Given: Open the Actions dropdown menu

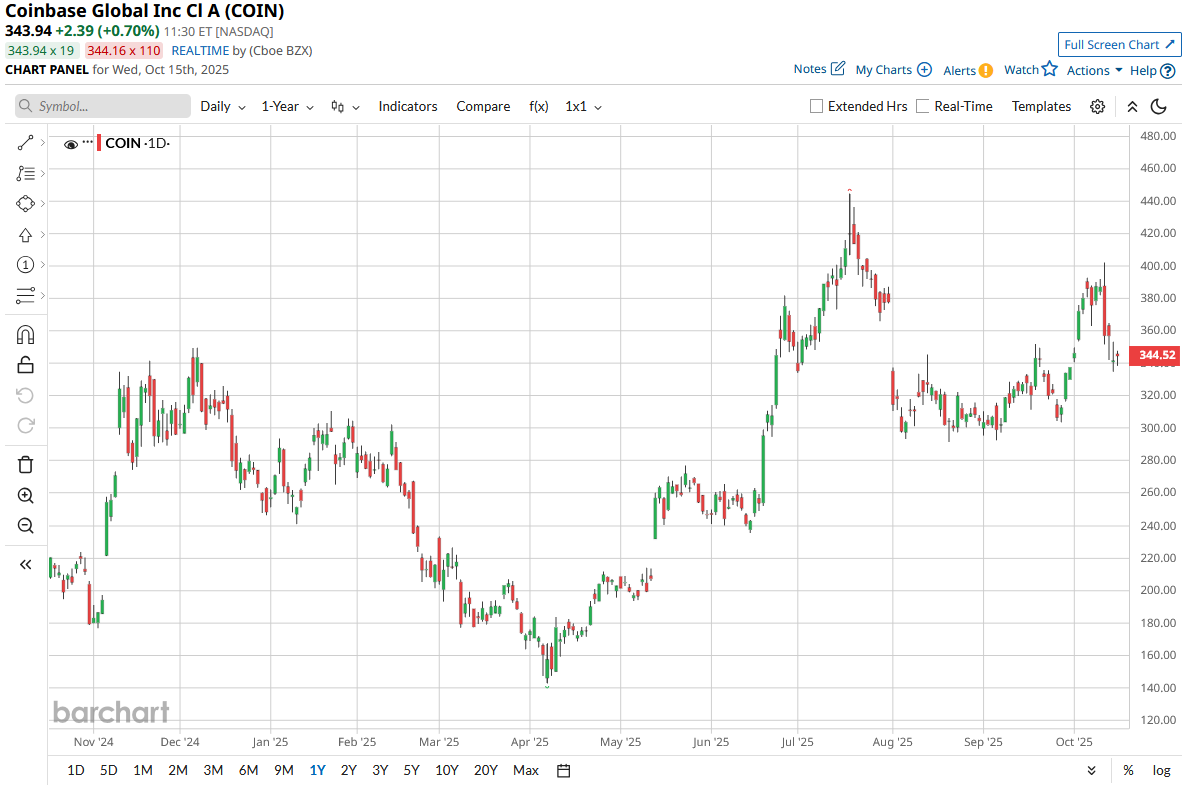Looking at the screenshot, I should 1094,70.
